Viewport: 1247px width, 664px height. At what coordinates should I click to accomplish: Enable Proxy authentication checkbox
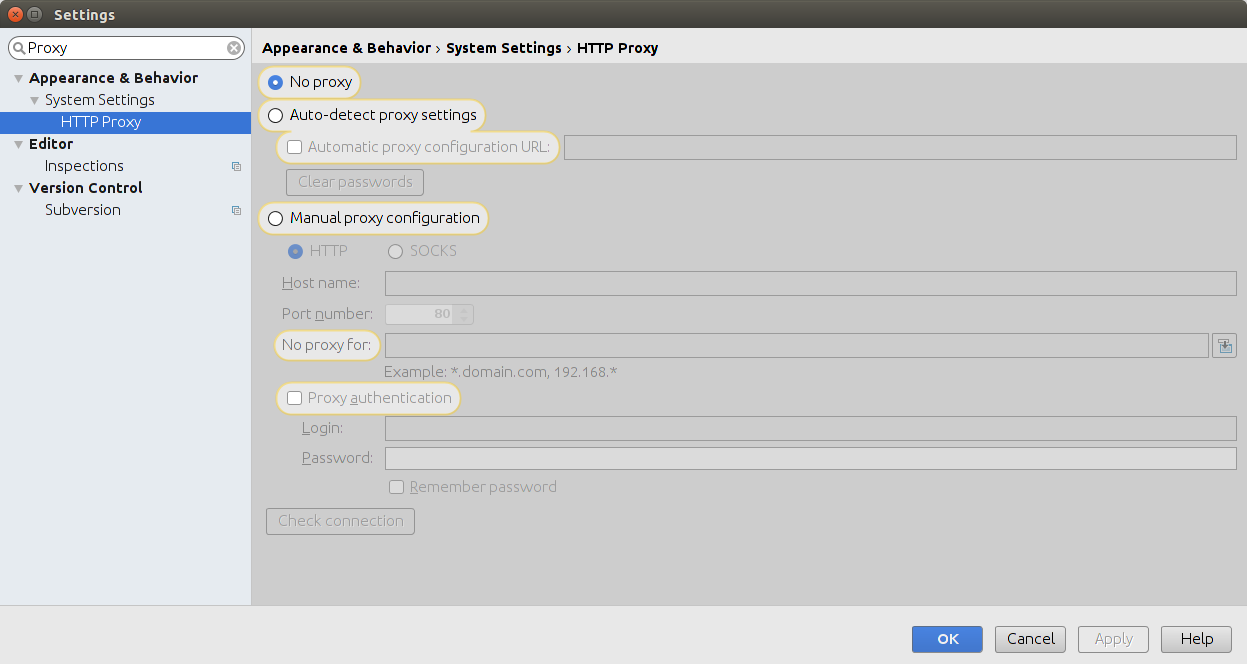[294, 398]
